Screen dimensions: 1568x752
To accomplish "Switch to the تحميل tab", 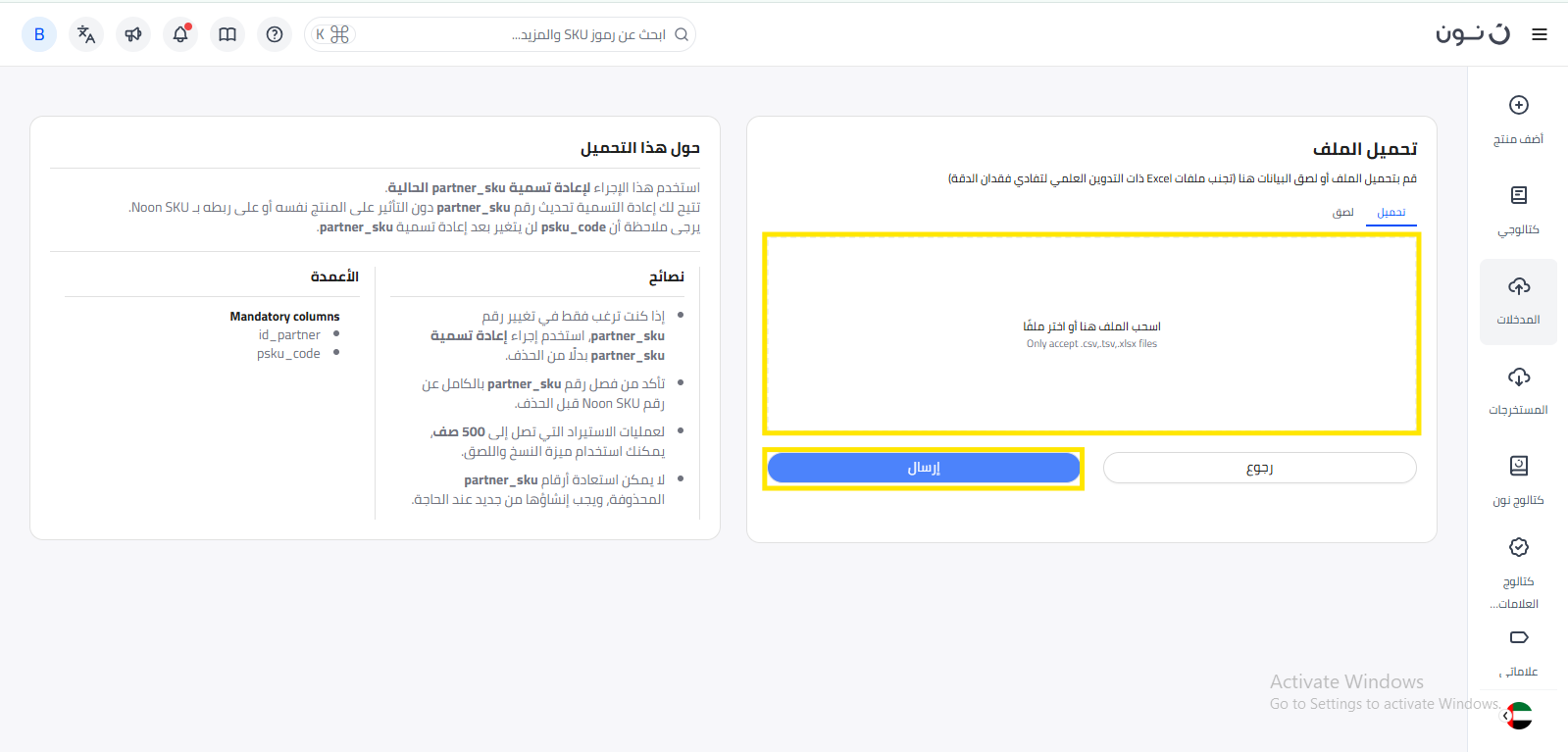I will pyautogui.click(x=1391, y=212).
